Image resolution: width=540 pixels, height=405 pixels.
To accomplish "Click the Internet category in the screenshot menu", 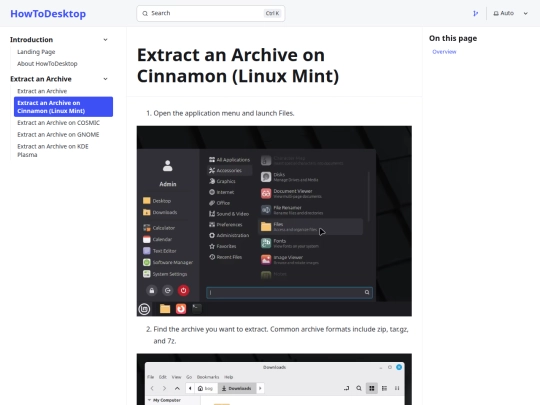I will point(221,192).
